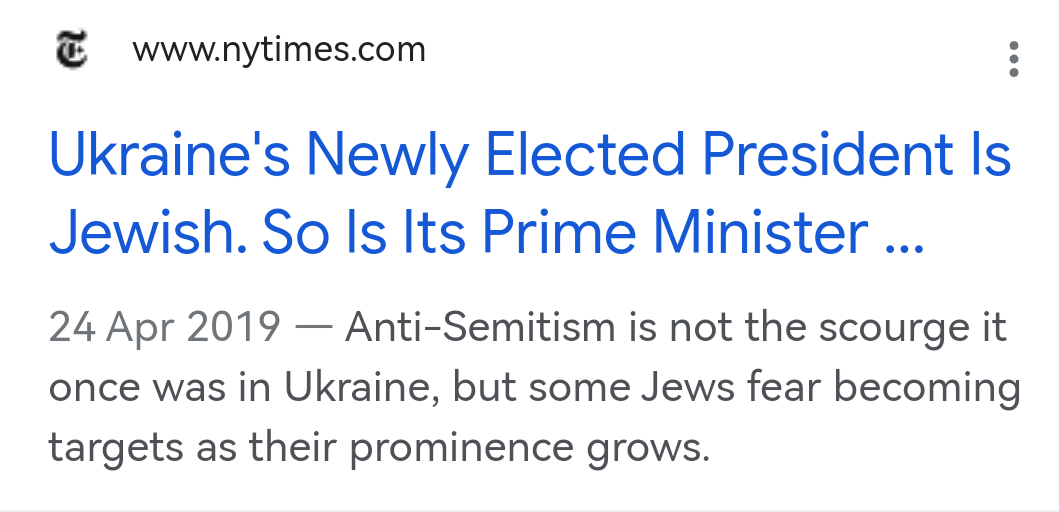Click the "Jewish. So Is Its Prime Minister" line
This screenshot has width=1059, height=512.
point(458,232)
